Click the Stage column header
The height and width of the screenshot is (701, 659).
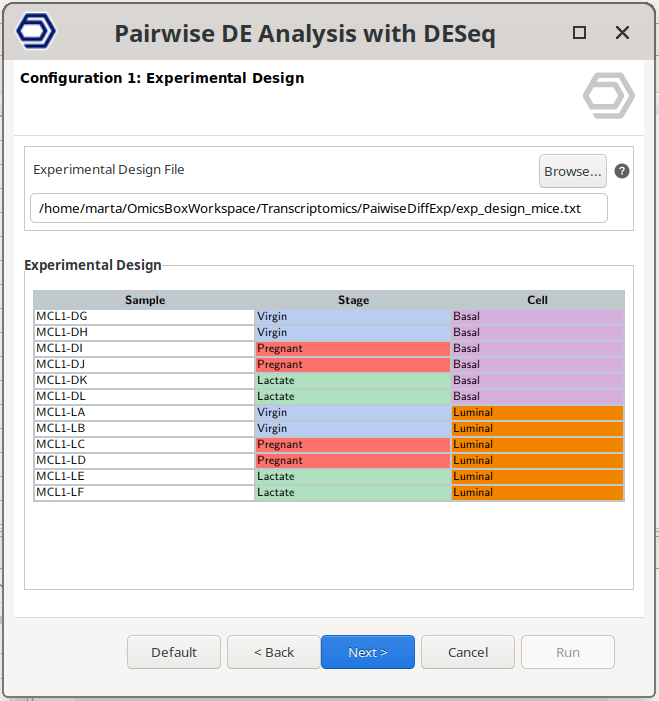(353, 300)
